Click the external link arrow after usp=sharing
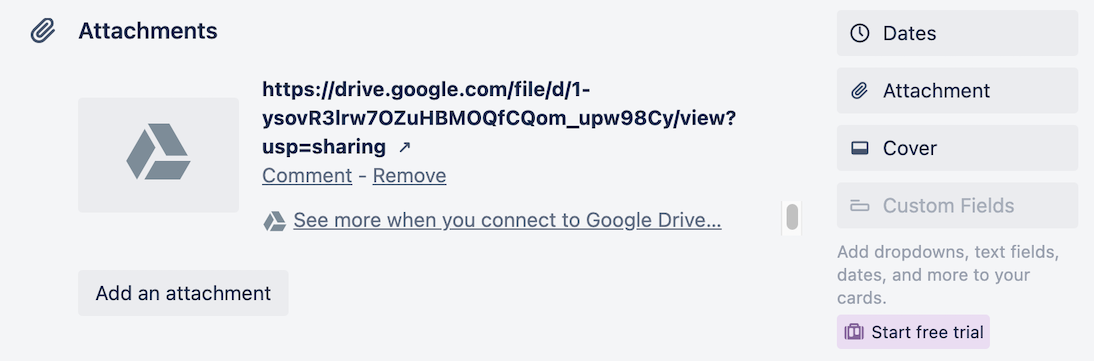This screenshot has height=361, width=1094. tap(404, 147)
